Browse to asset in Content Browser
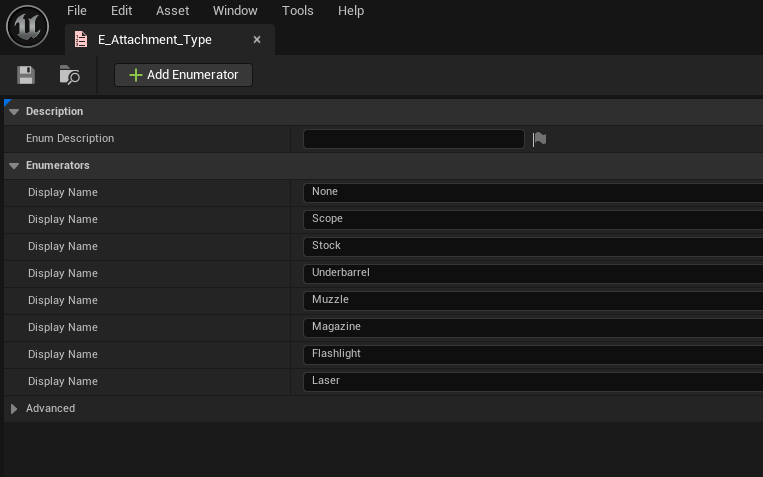763x477 pixels. 69,75
